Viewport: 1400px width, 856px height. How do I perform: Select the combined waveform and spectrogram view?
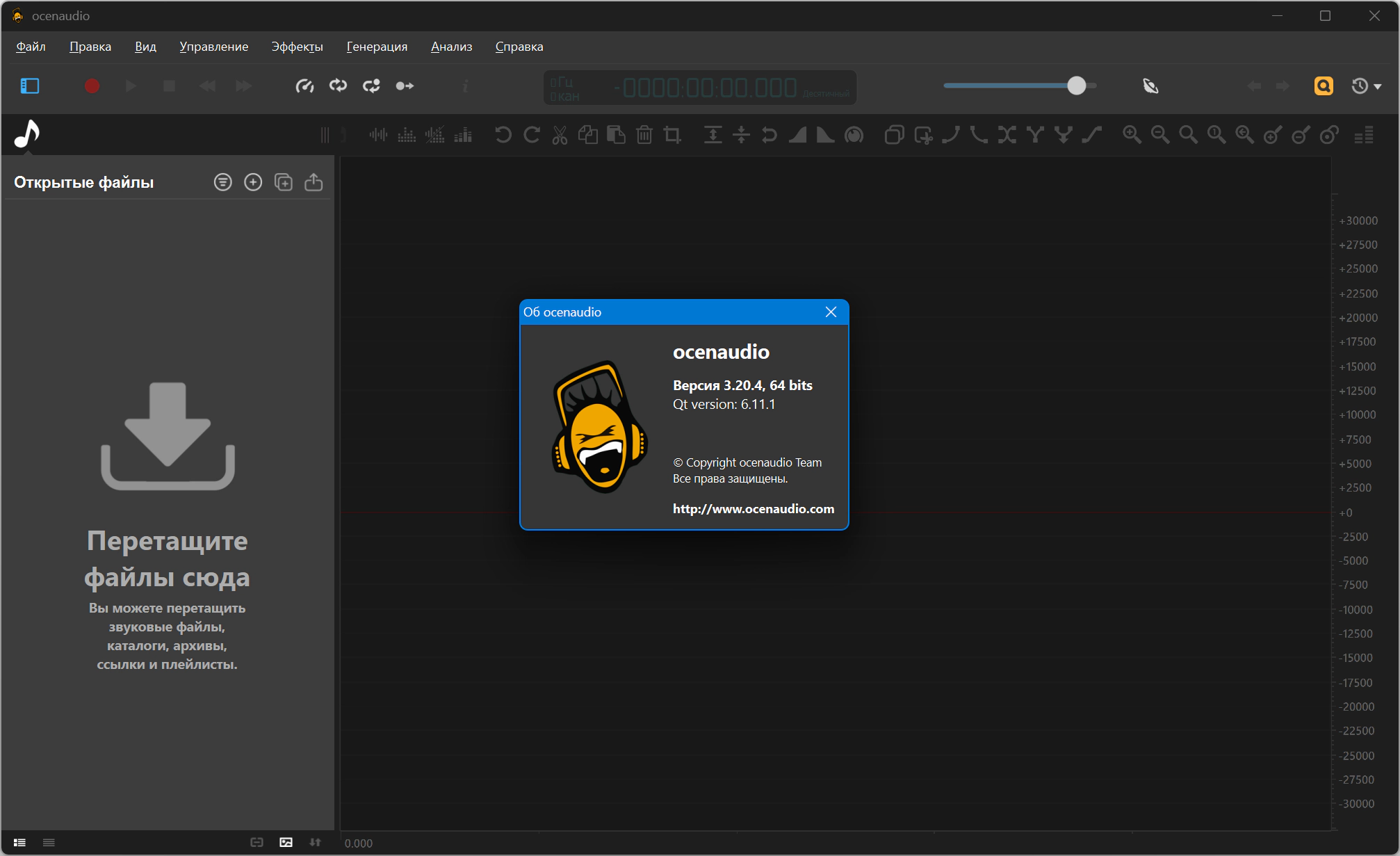click(435, 135)
